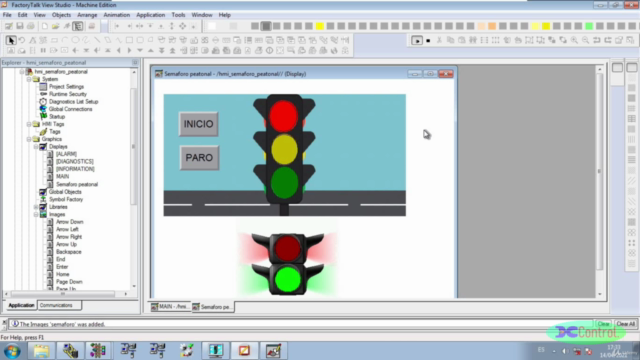This screenshot has width=640, height=360.
Task: Open the File Explorer taskbar icon
Action: [41, 351]
